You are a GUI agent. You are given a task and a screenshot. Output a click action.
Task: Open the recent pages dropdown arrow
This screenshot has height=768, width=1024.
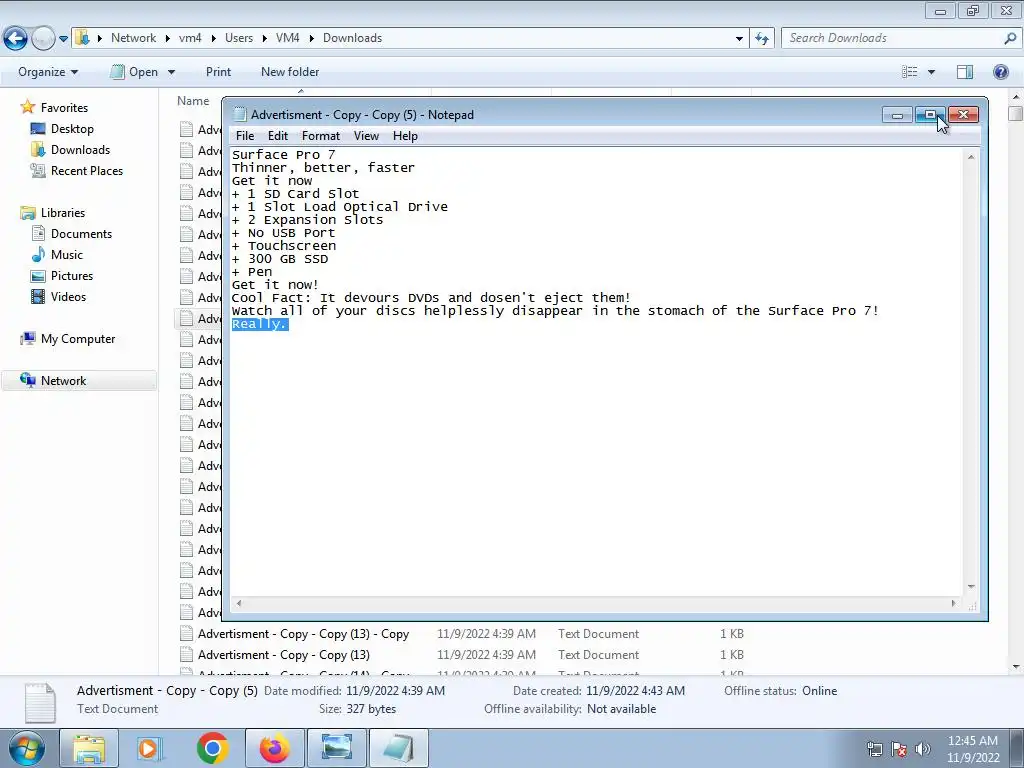click(63, 39)
